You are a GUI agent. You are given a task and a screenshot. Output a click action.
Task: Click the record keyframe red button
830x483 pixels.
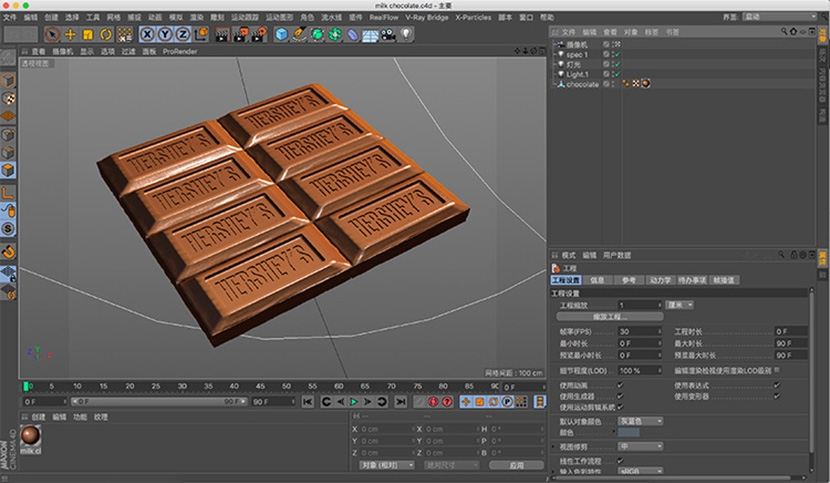433,402
